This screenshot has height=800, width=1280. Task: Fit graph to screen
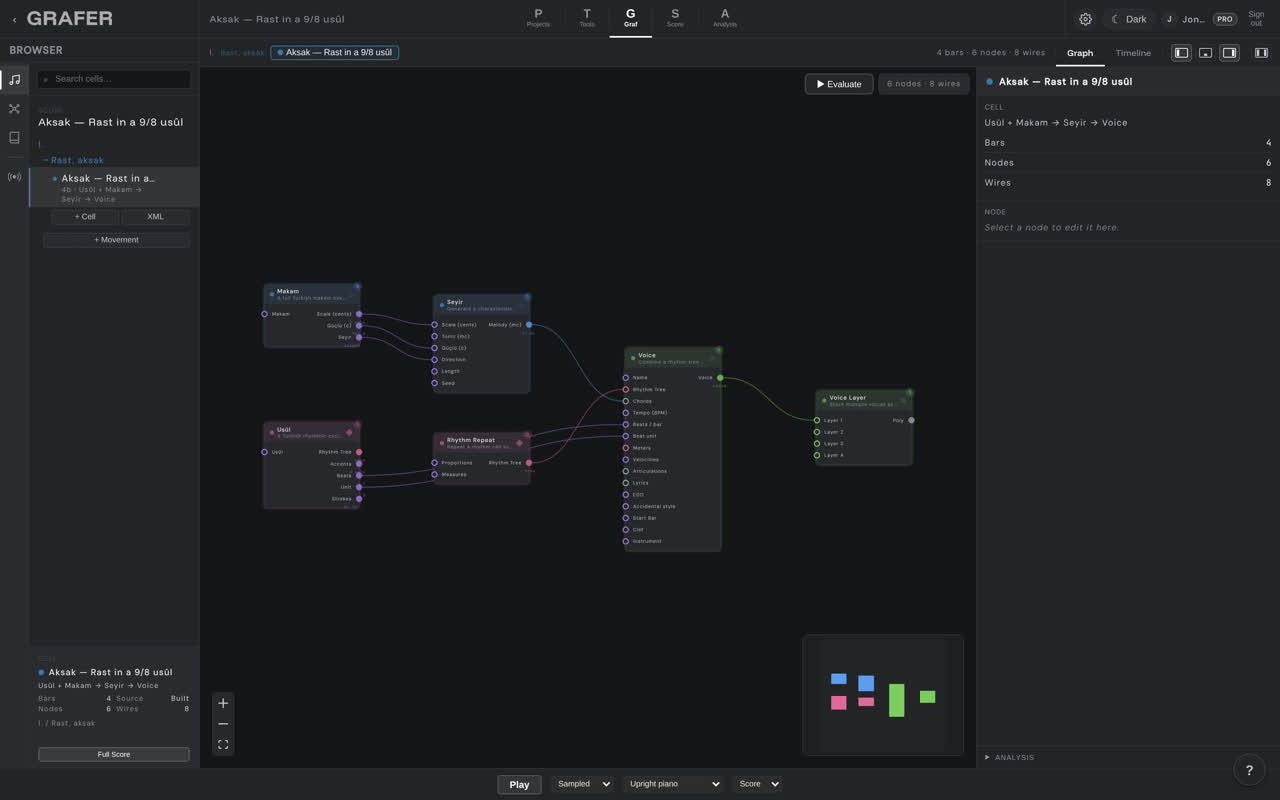pyautogui.click(x=223, y=744)
